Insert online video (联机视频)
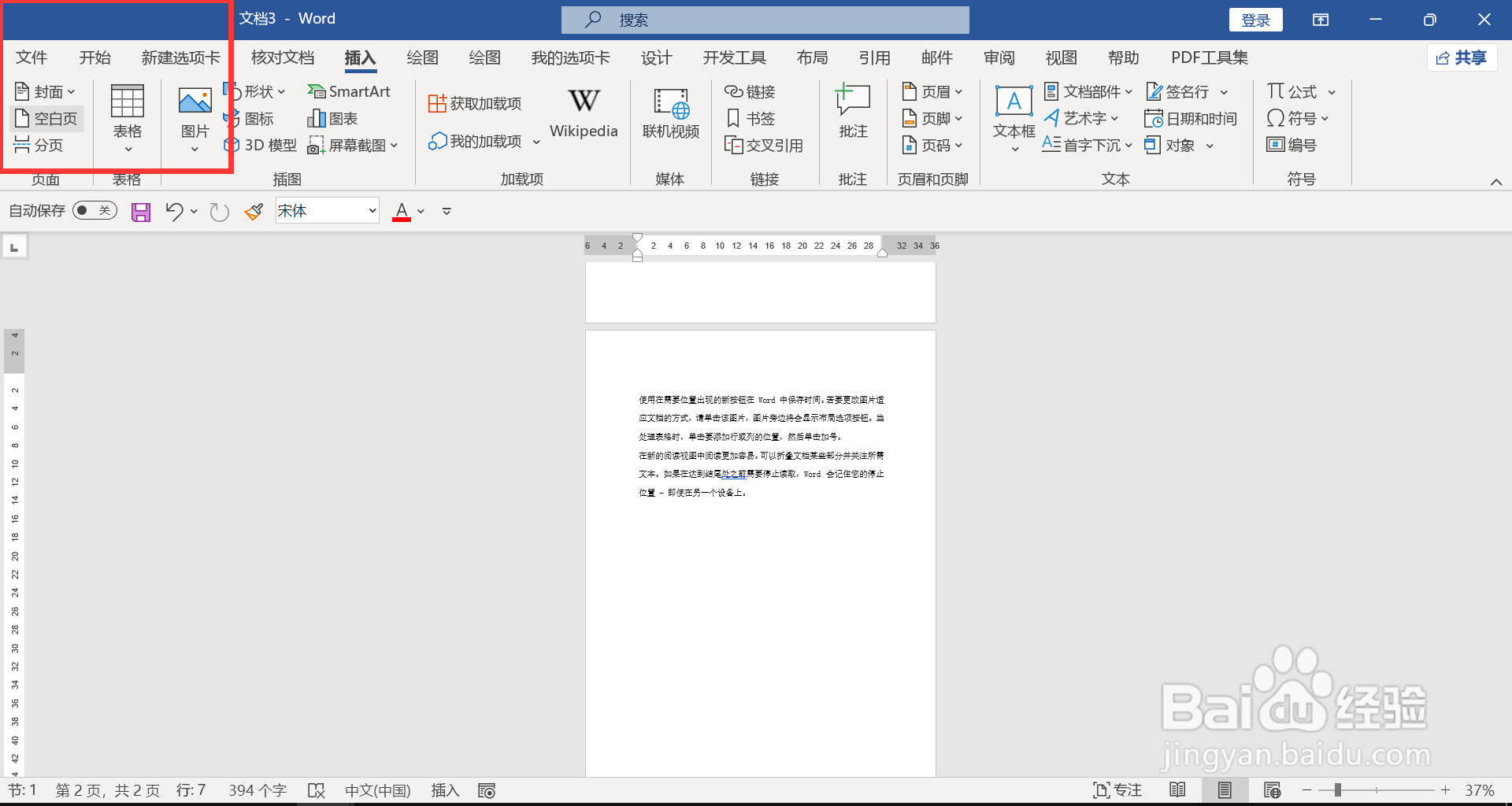The image size is (1512, 806). [x=671, y=114]
